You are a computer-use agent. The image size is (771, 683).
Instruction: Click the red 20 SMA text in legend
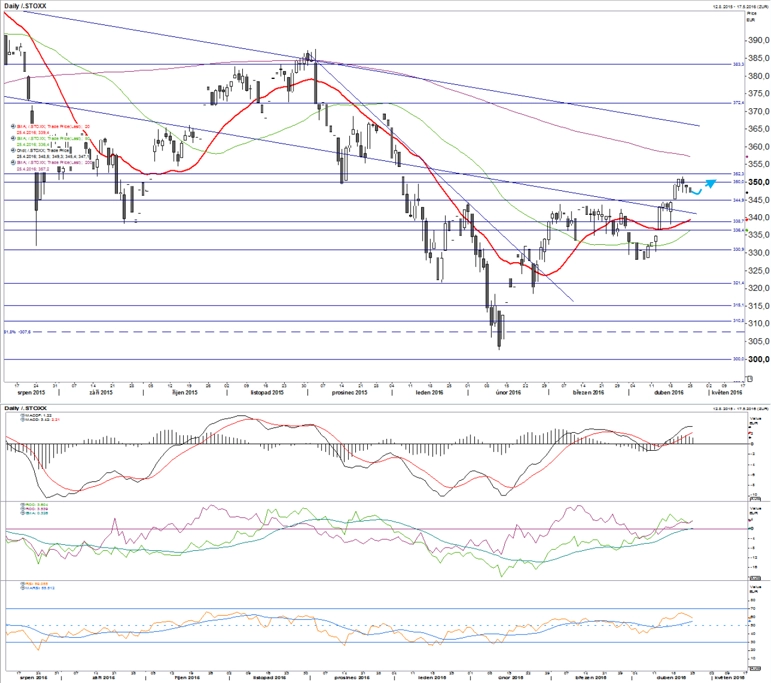(53, 127)
